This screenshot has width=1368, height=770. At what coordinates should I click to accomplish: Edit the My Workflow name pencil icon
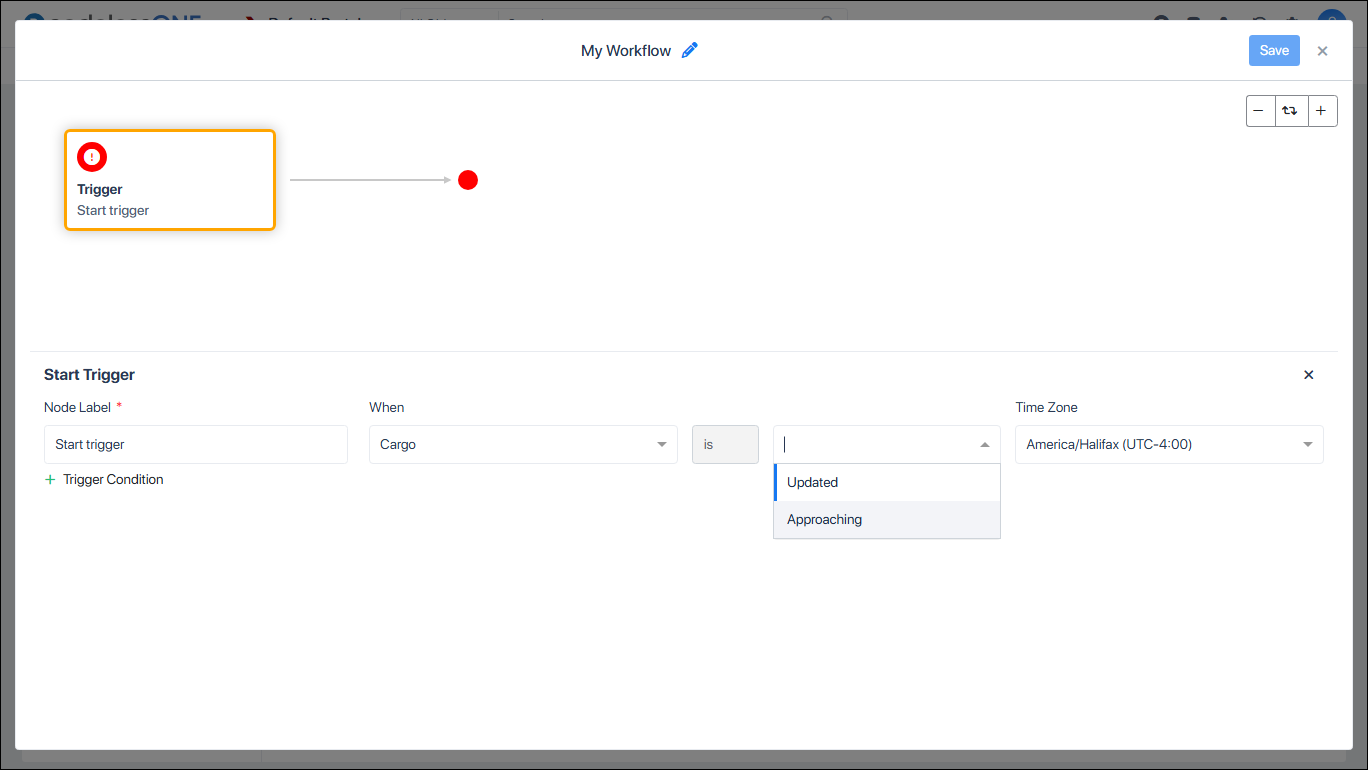[690, 51]
